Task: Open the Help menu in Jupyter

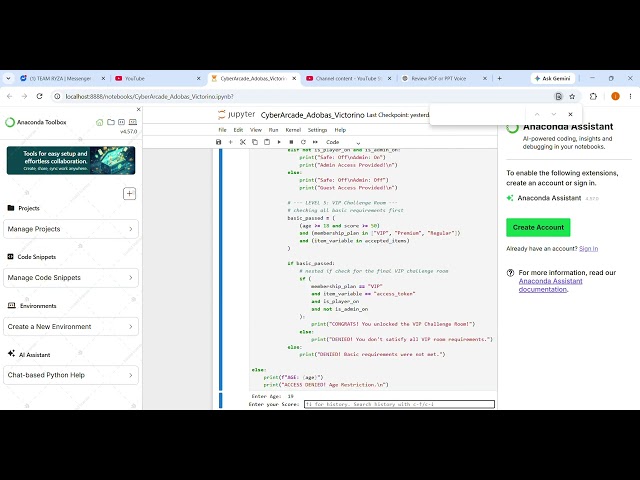Action: 340,130
